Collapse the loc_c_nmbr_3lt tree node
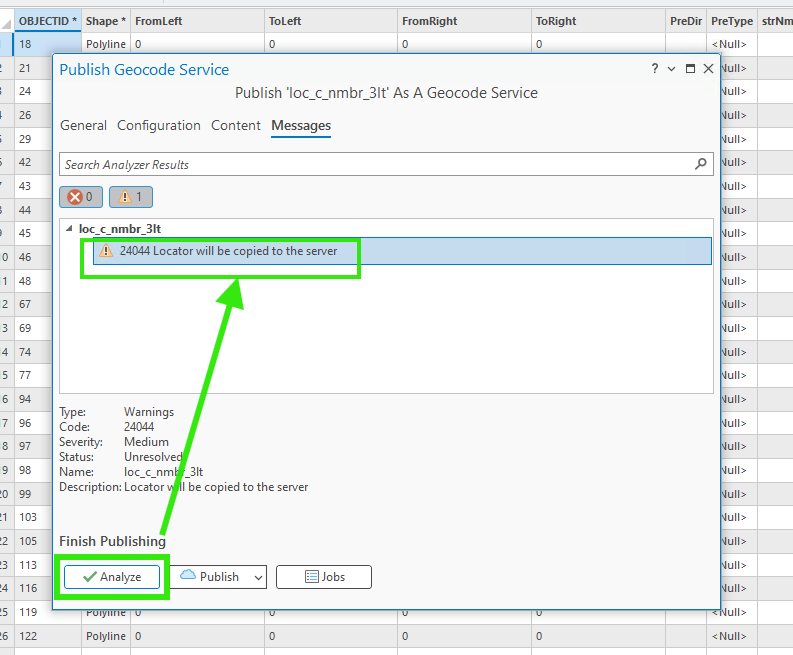Viewport: 793px width, 655px height. tap(69, 229)
